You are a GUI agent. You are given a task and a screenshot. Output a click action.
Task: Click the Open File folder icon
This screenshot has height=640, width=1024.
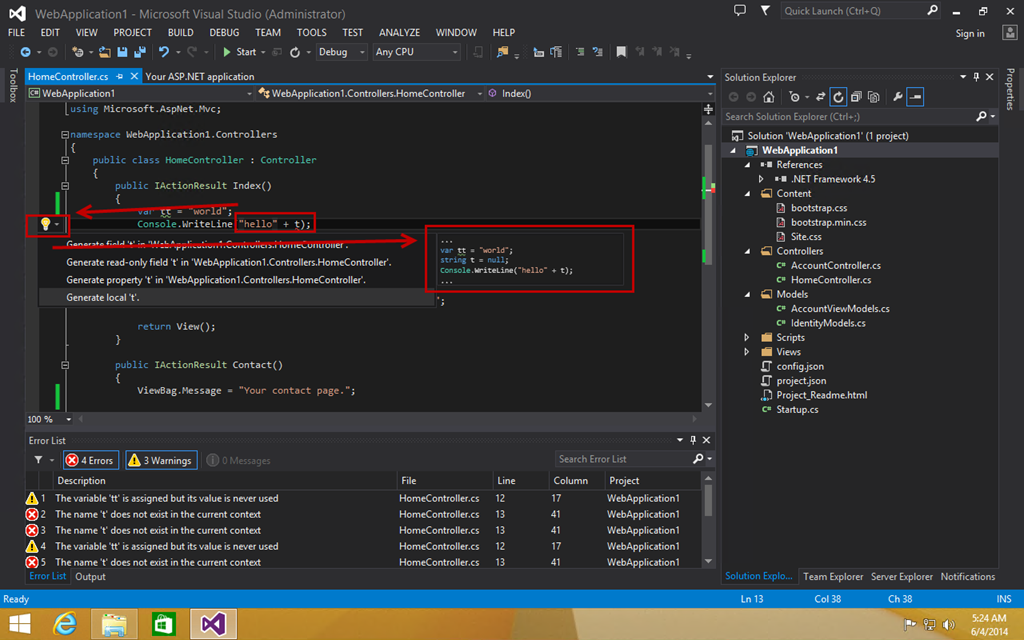point(104,52)
